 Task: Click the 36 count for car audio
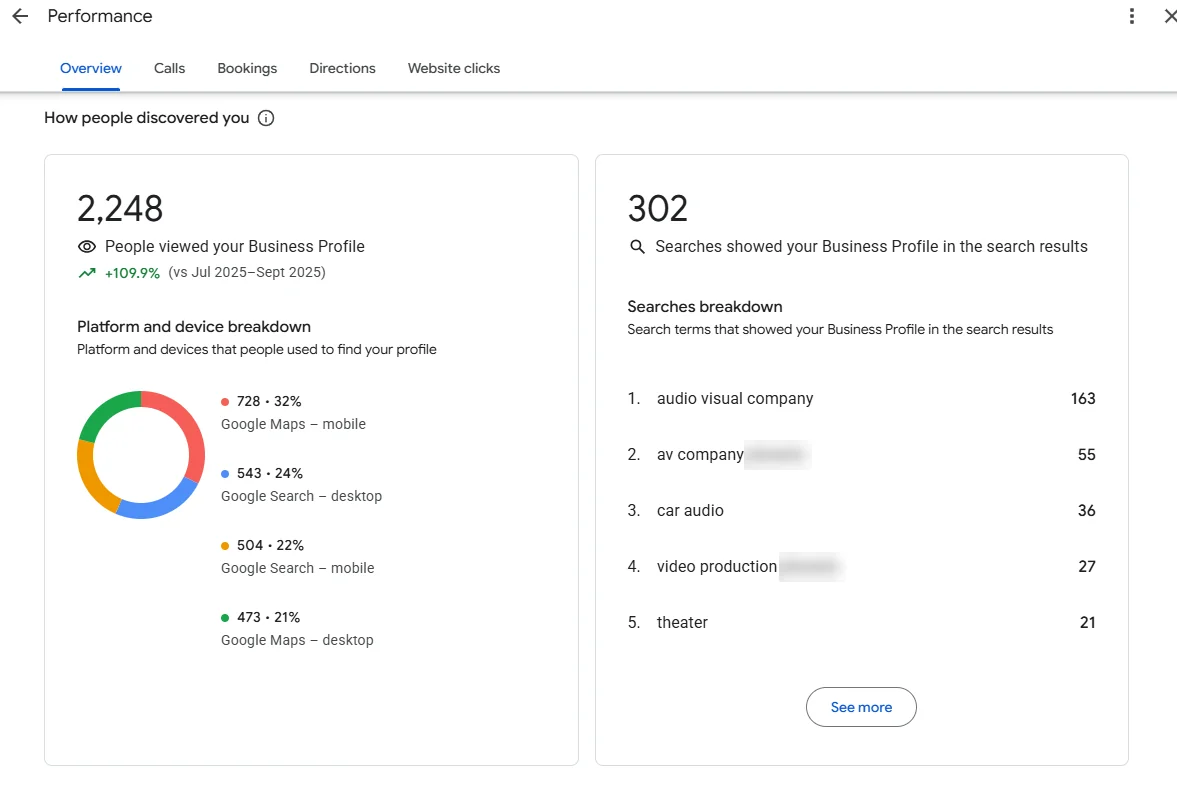[x=1086, y=511]
